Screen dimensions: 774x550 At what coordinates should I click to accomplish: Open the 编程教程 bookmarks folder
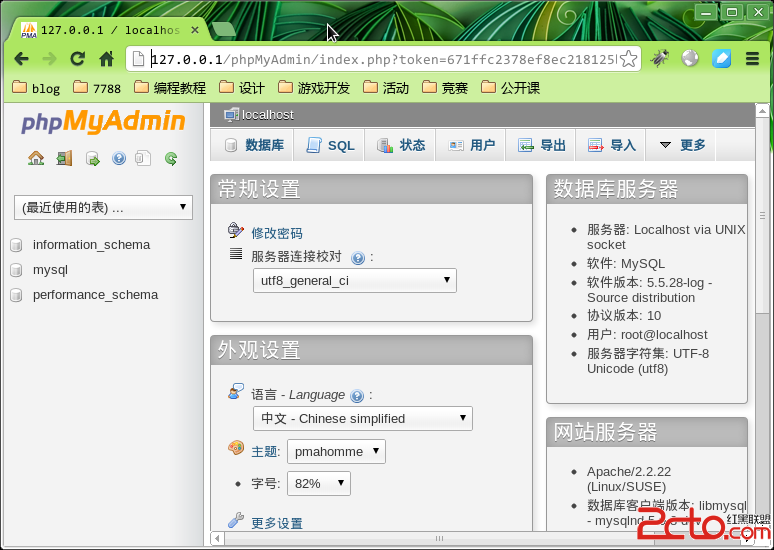(170, 88)
